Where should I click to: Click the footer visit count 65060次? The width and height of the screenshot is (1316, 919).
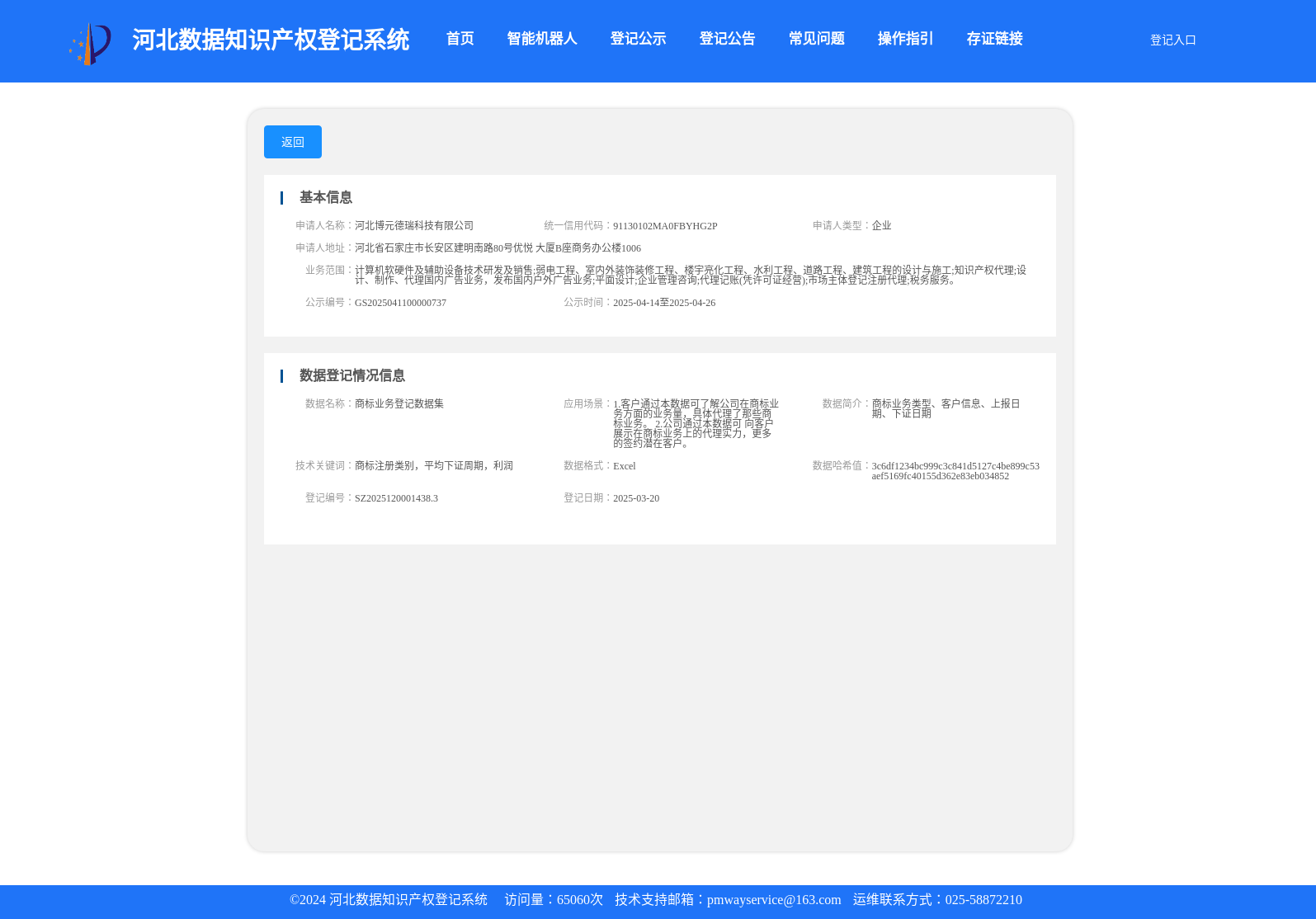[580, 900]
